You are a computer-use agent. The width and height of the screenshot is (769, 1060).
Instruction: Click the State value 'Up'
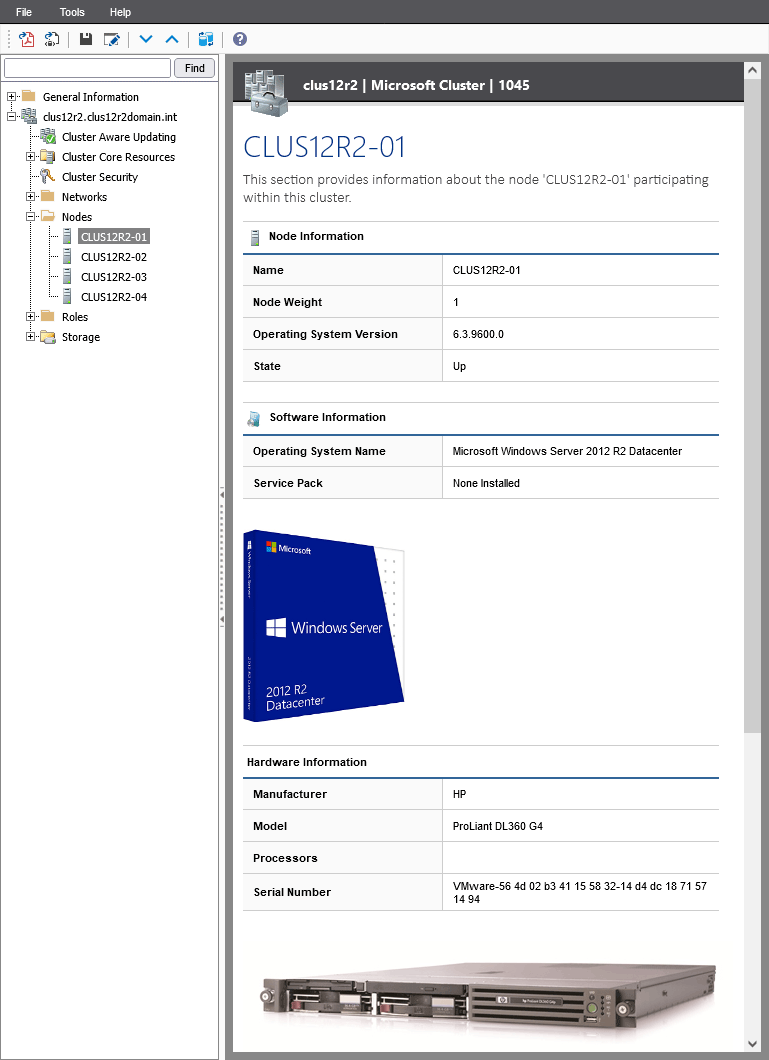[x=460, y=366]
